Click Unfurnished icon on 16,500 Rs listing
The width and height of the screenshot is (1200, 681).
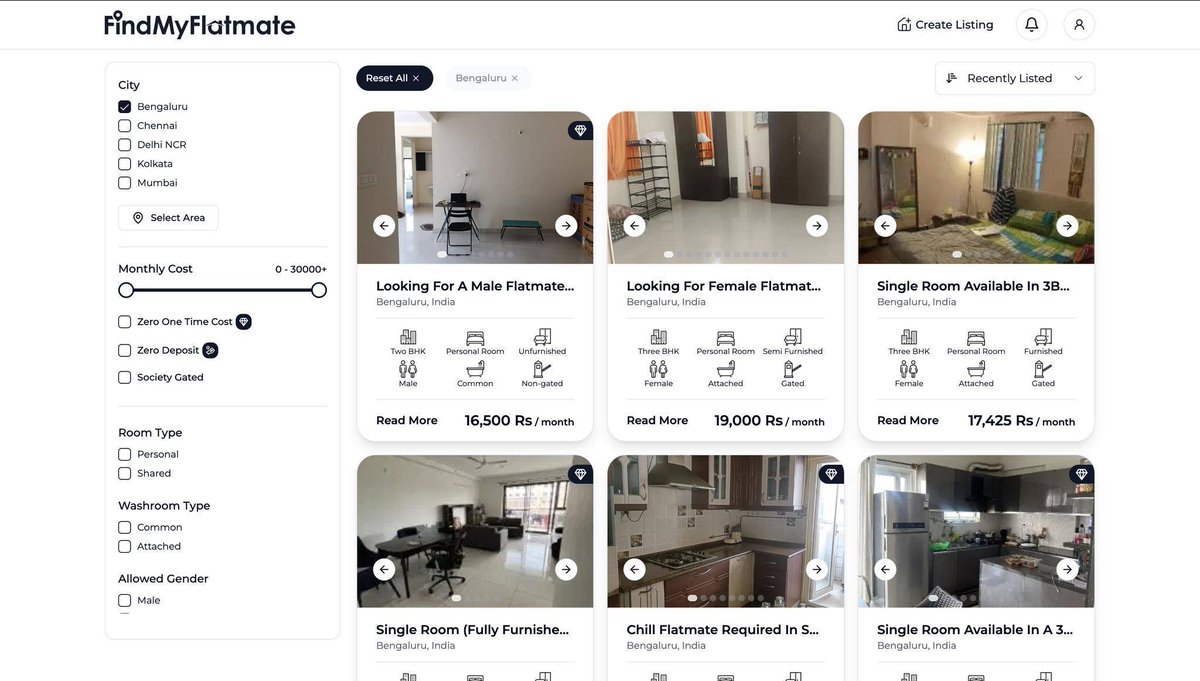(542, 337)
